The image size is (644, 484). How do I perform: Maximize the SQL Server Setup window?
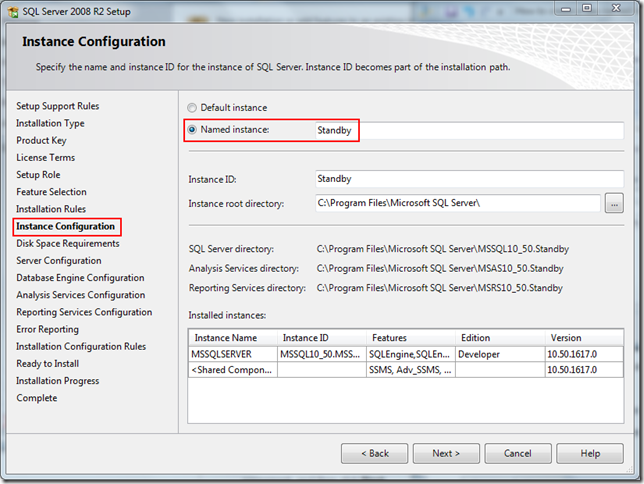click(587, 9)
